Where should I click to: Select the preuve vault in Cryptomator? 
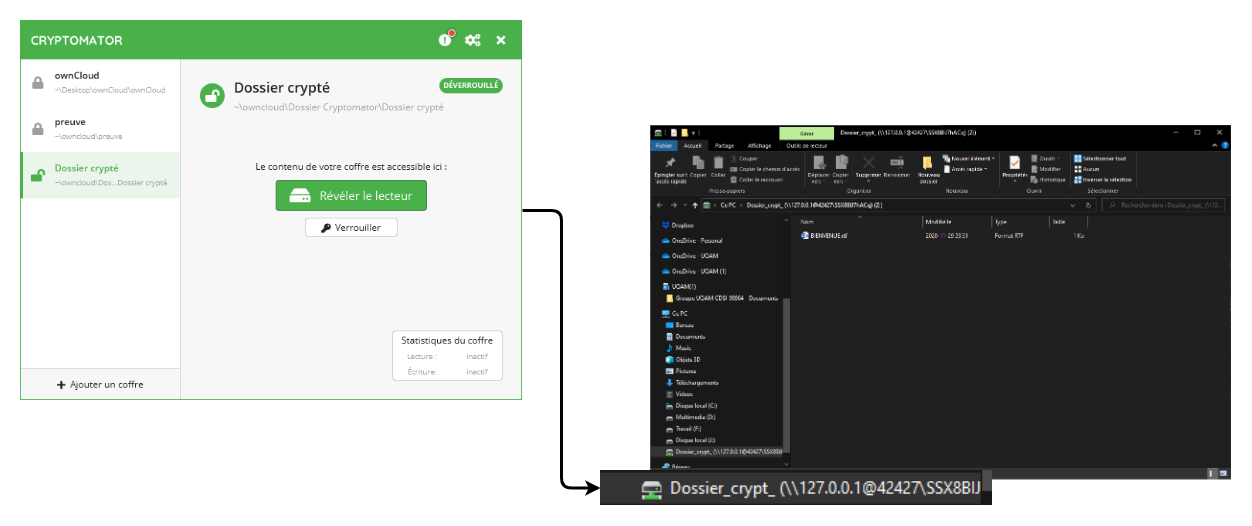coord(100,129)
